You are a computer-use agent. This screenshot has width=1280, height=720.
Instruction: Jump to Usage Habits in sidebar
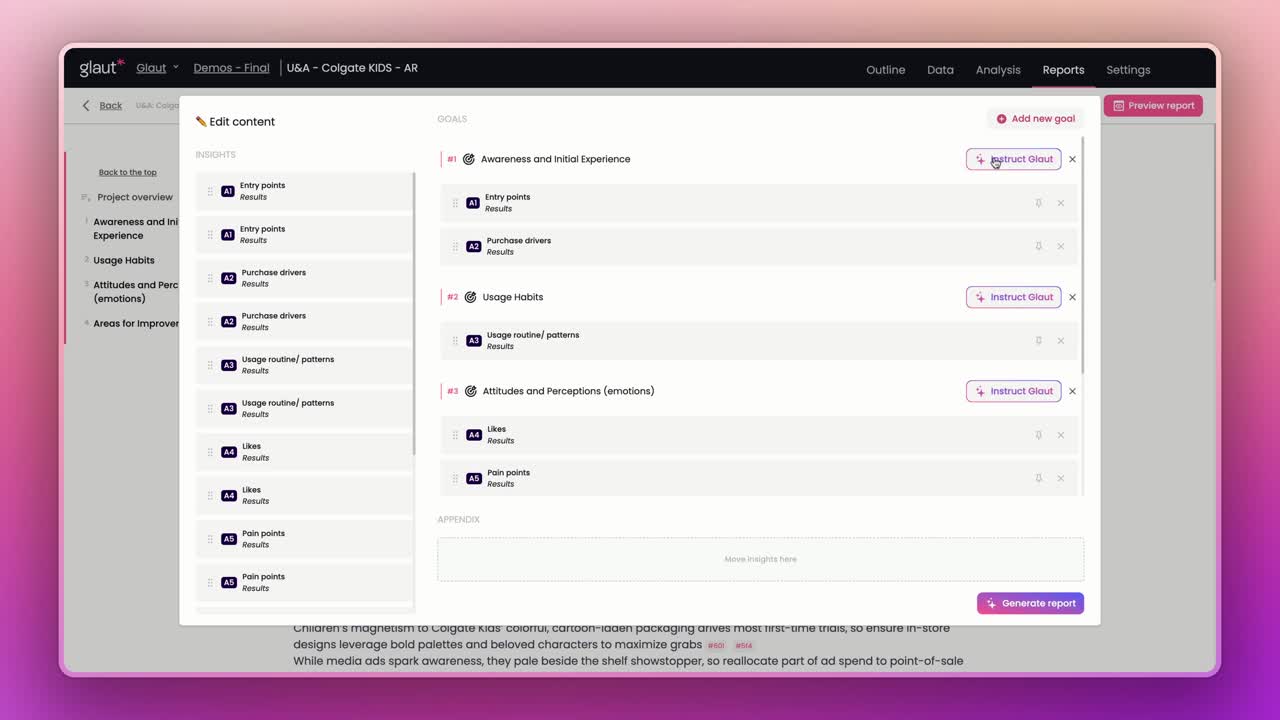(x=124, y=260)
